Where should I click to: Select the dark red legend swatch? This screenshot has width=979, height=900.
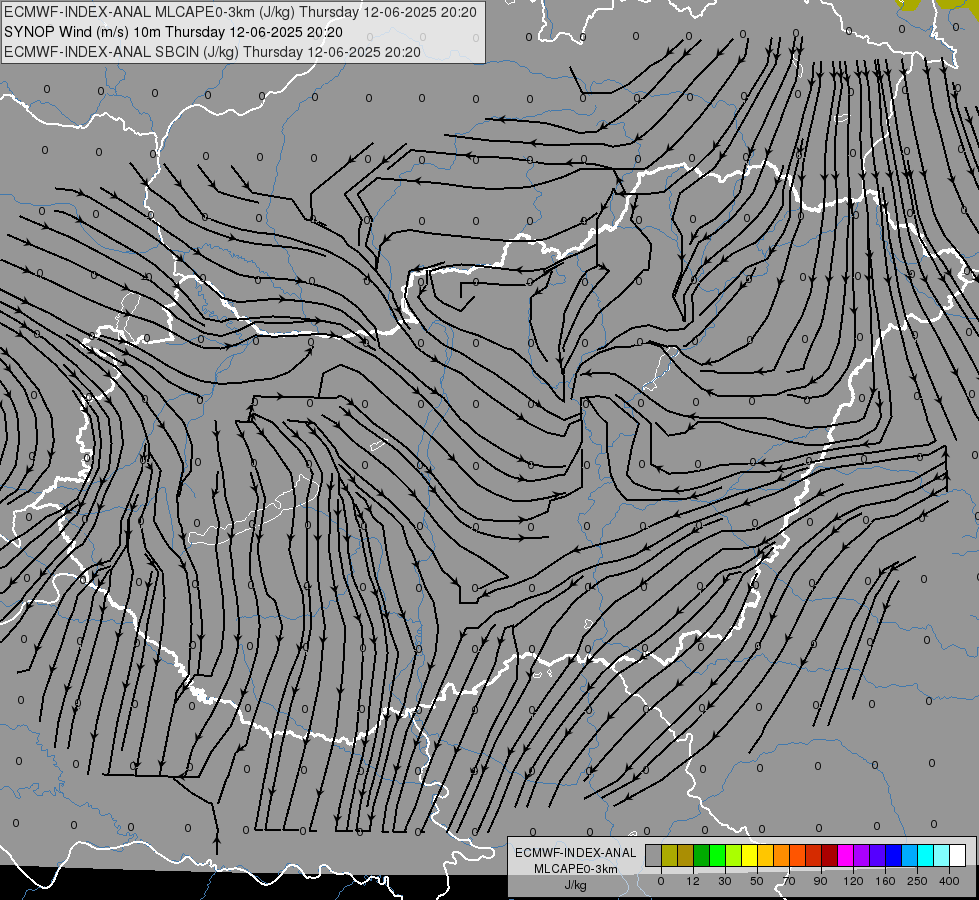[830, 855]
